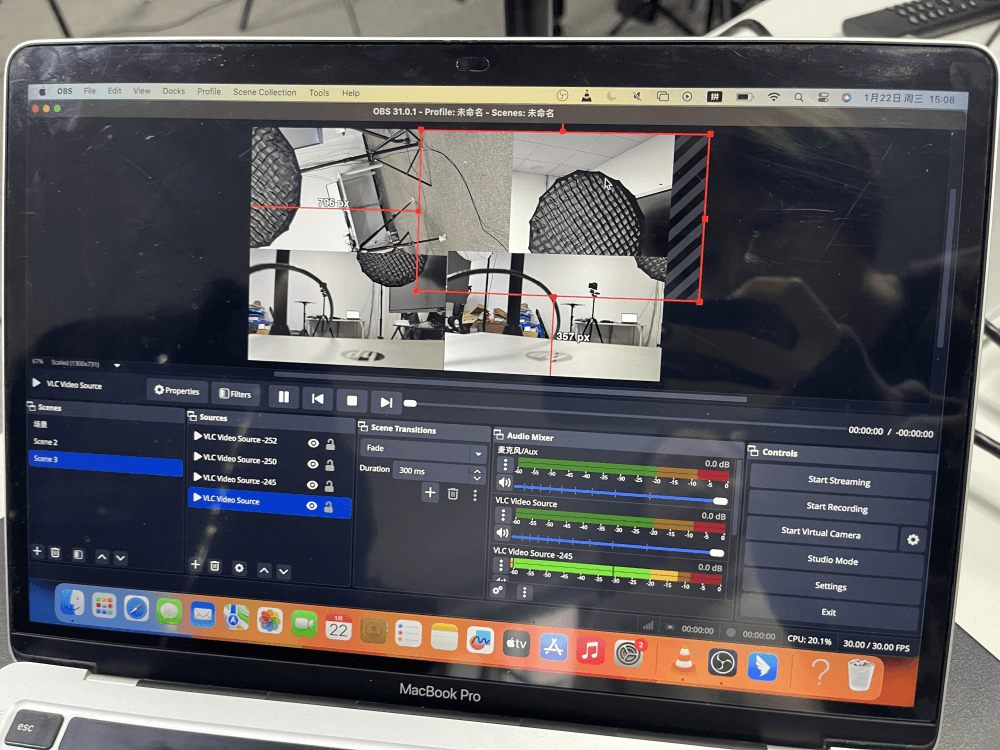Image resolution: width=1000 pixels, height=750 pixels.
Task: Click Start Streaming
Action: click(x=839, y=481)
